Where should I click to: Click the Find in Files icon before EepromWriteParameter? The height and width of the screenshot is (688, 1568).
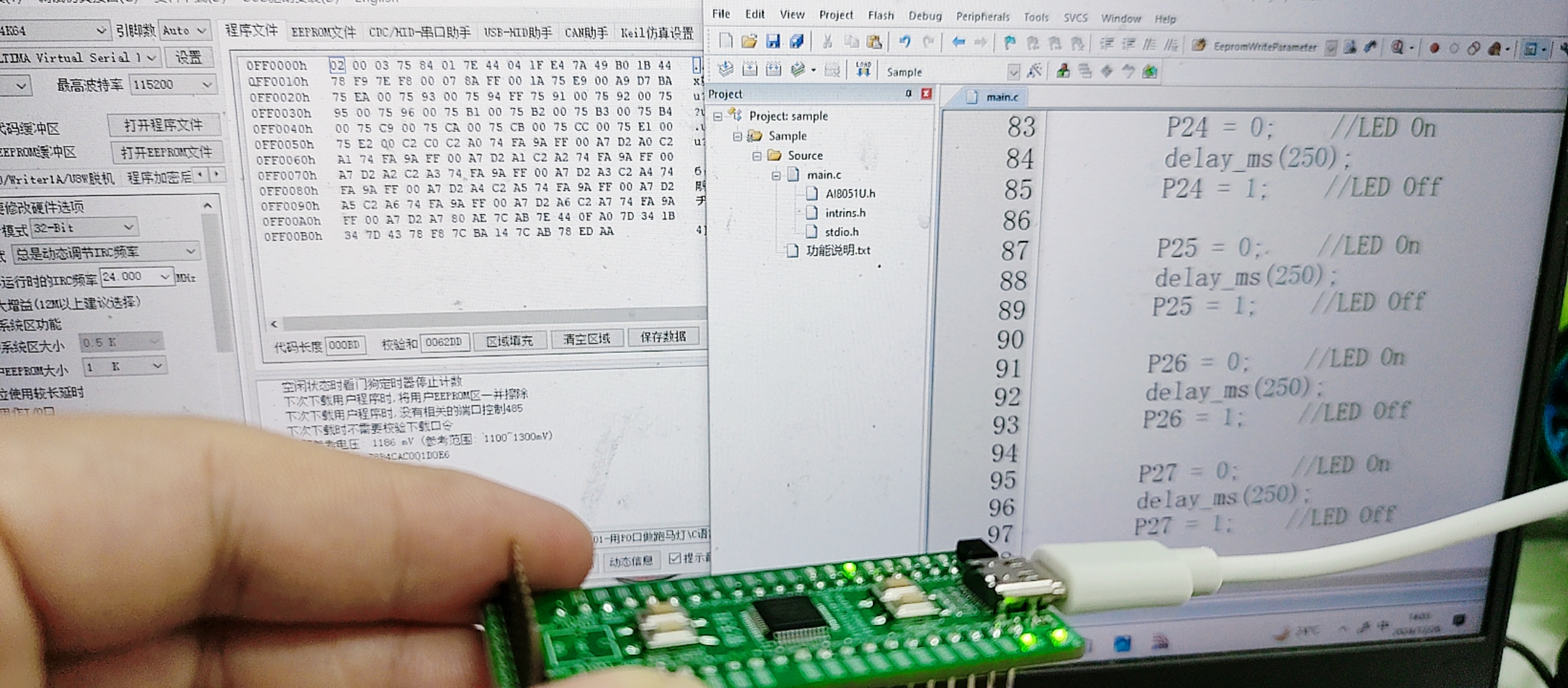1198,46
